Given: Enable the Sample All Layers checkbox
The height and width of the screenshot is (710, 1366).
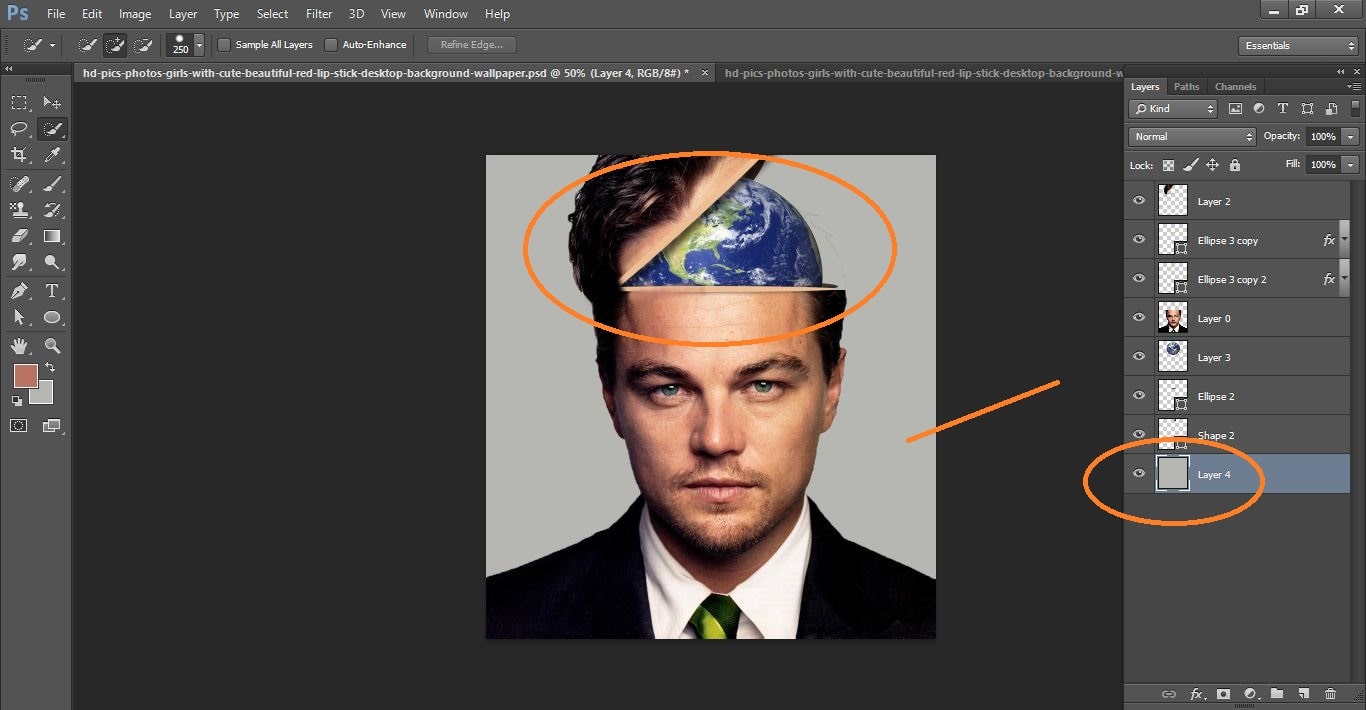Looking at the screenshot, I should click(224, 44).
